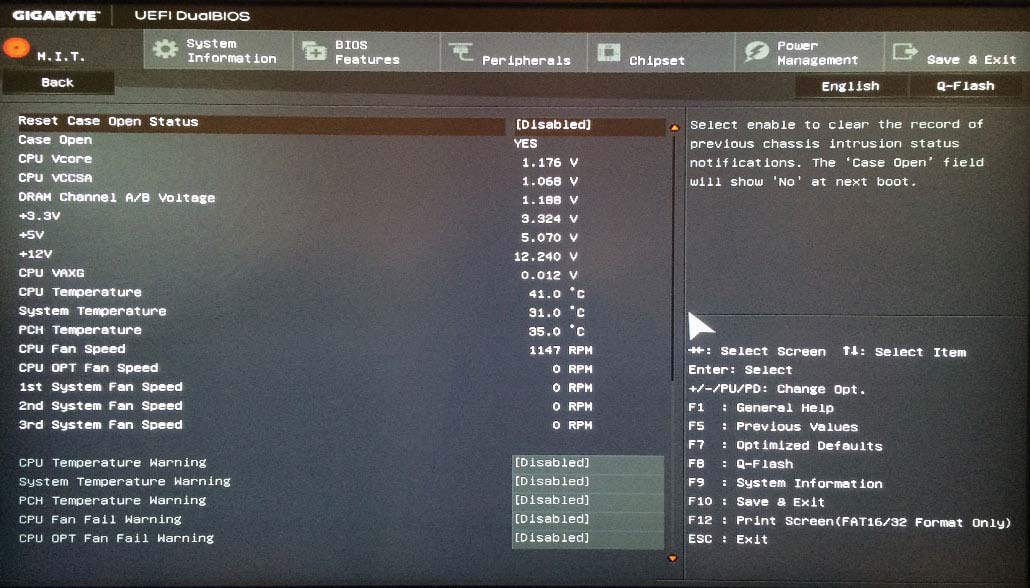Click the scroll up arrow of the list
The width and height of the screenshot is (1030, 588).
tap(674, 127)
